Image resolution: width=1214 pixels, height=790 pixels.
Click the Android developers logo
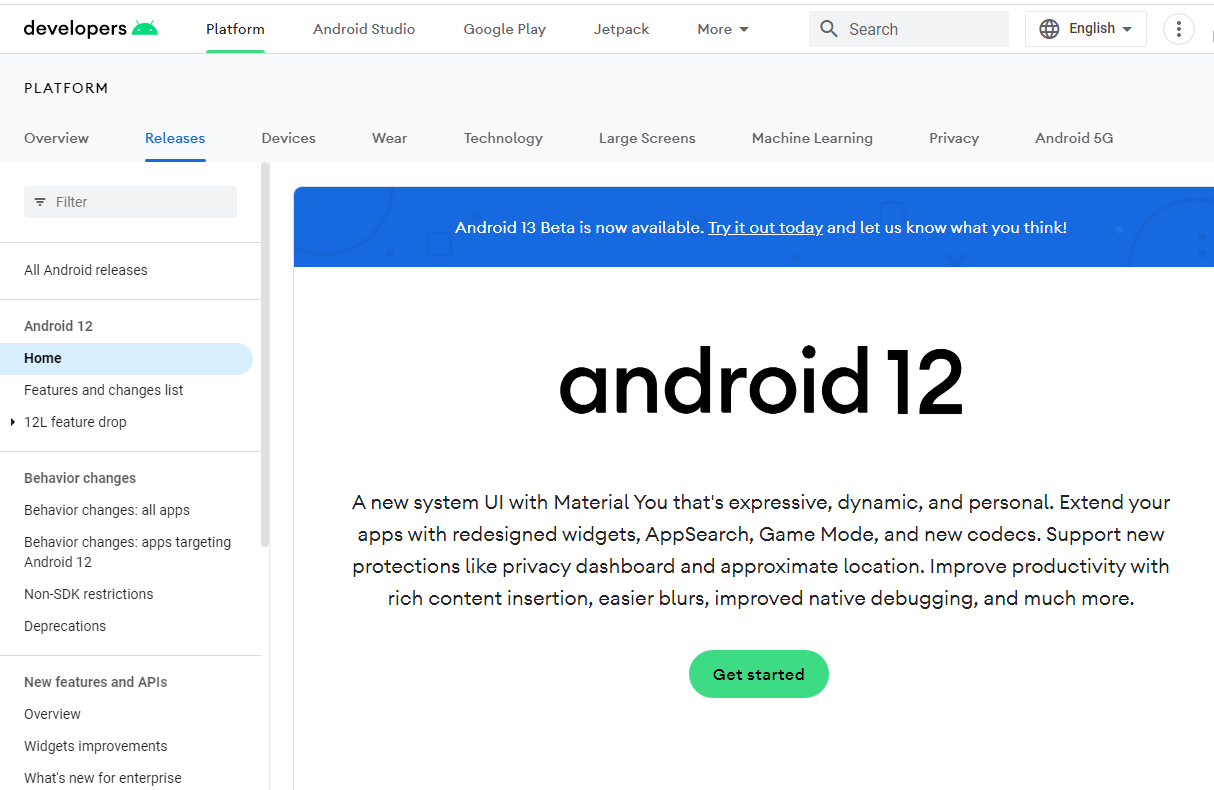coord(90,28)
